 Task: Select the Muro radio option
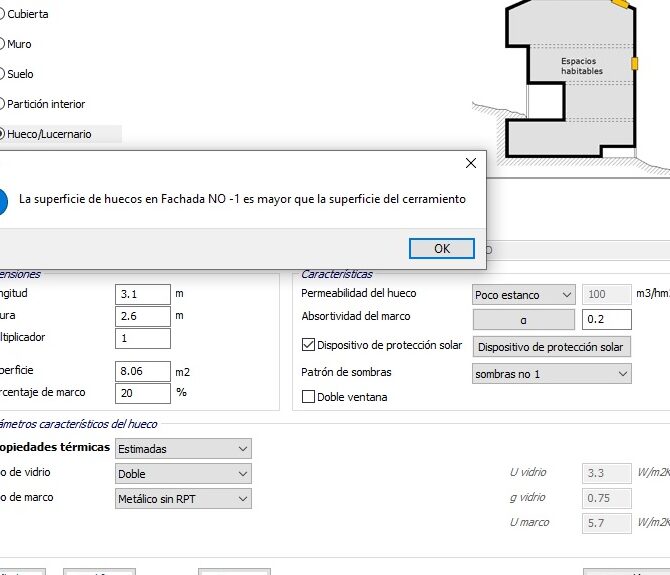pyautogui.click(x=15, y=44)
